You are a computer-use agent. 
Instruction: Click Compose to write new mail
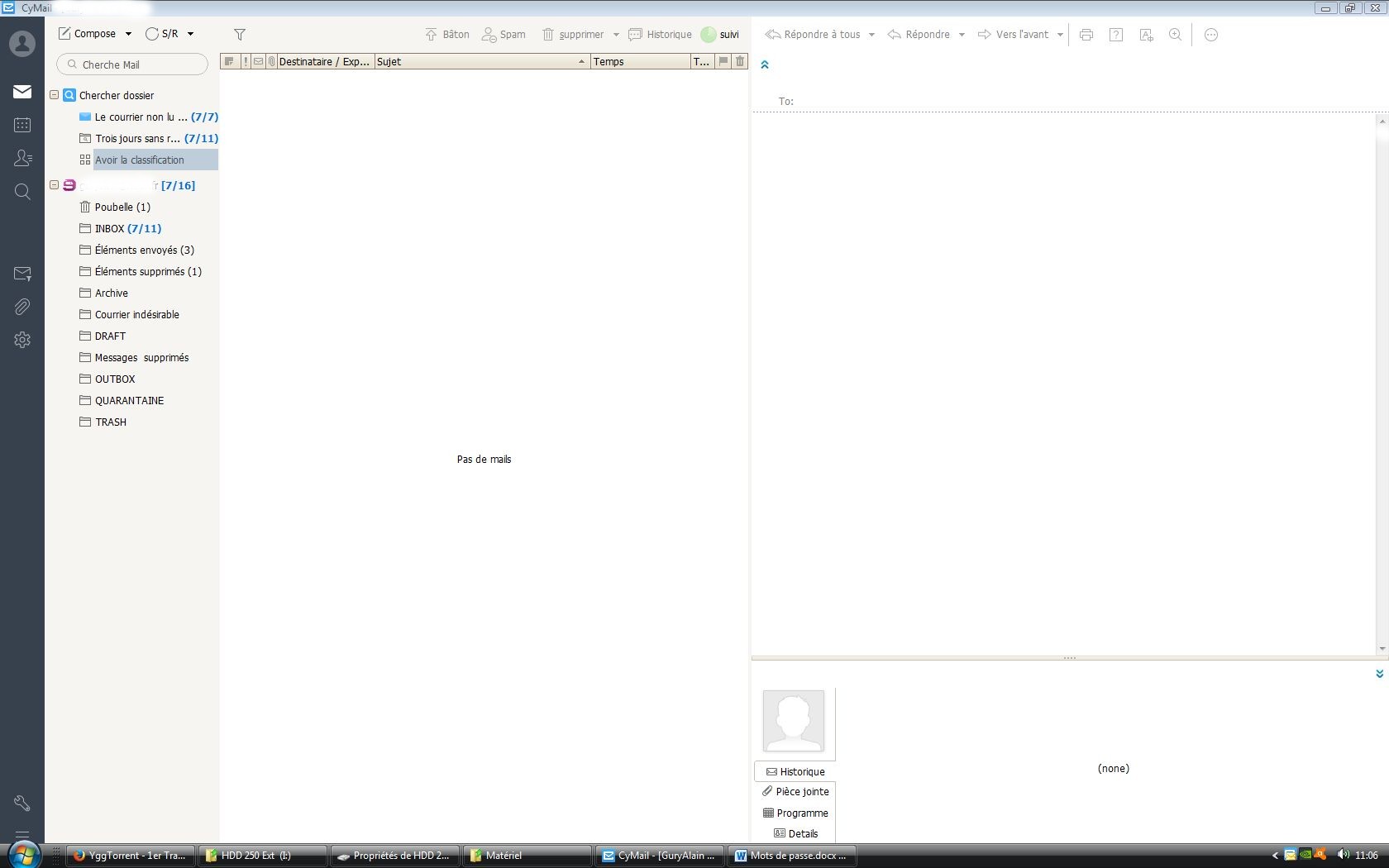click(x=87, y=34)
